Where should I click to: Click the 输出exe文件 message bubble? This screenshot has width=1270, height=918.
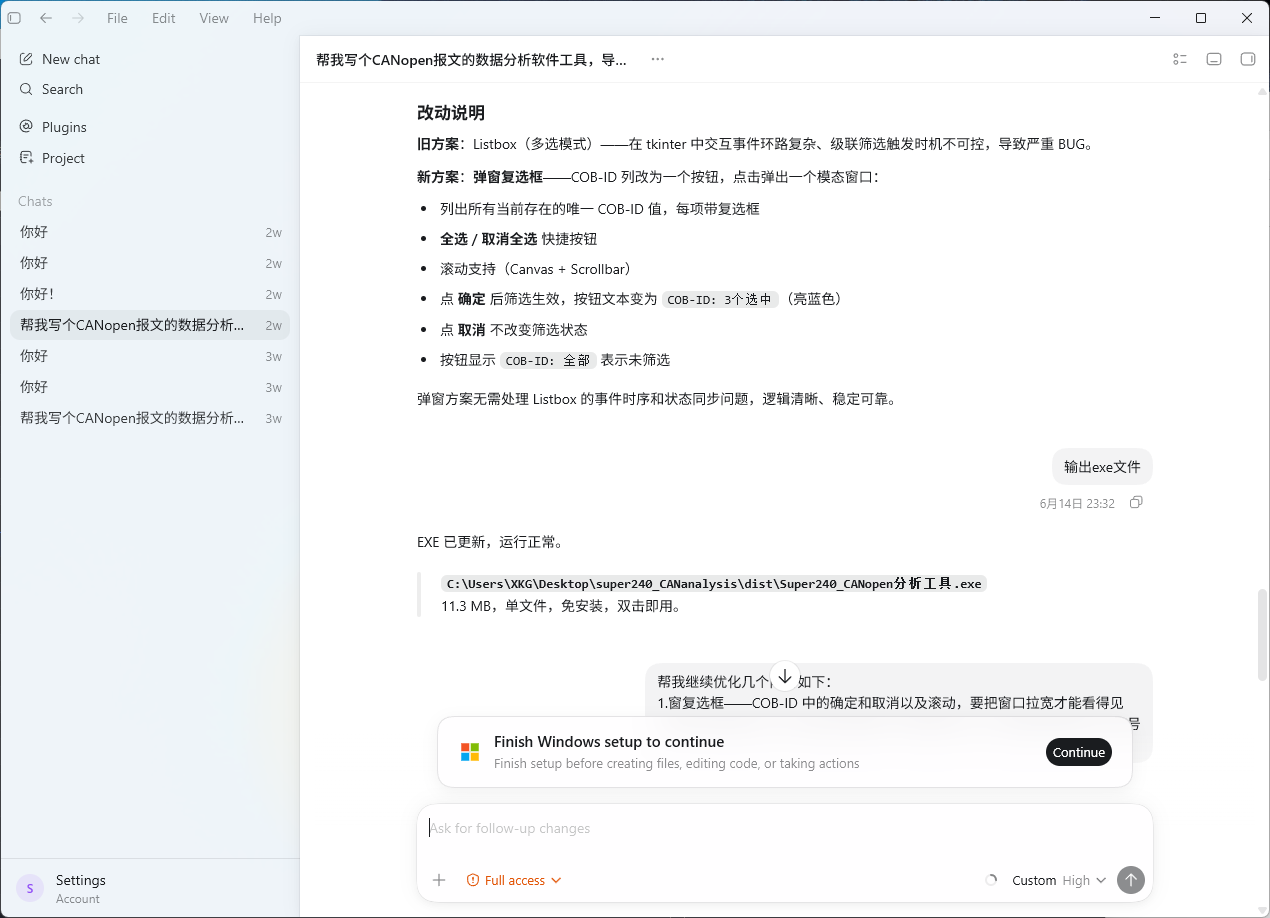click(x=1102, y=467)
